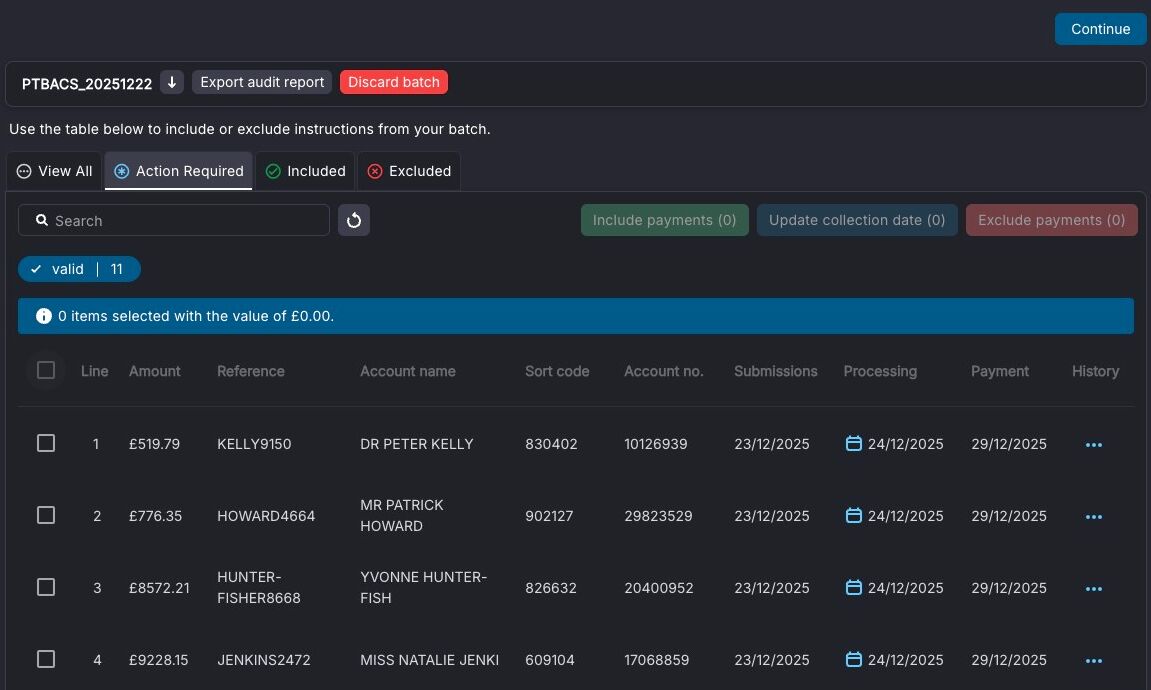
Task: Sort by the Account name column header
Action: (x=407, y=371)
